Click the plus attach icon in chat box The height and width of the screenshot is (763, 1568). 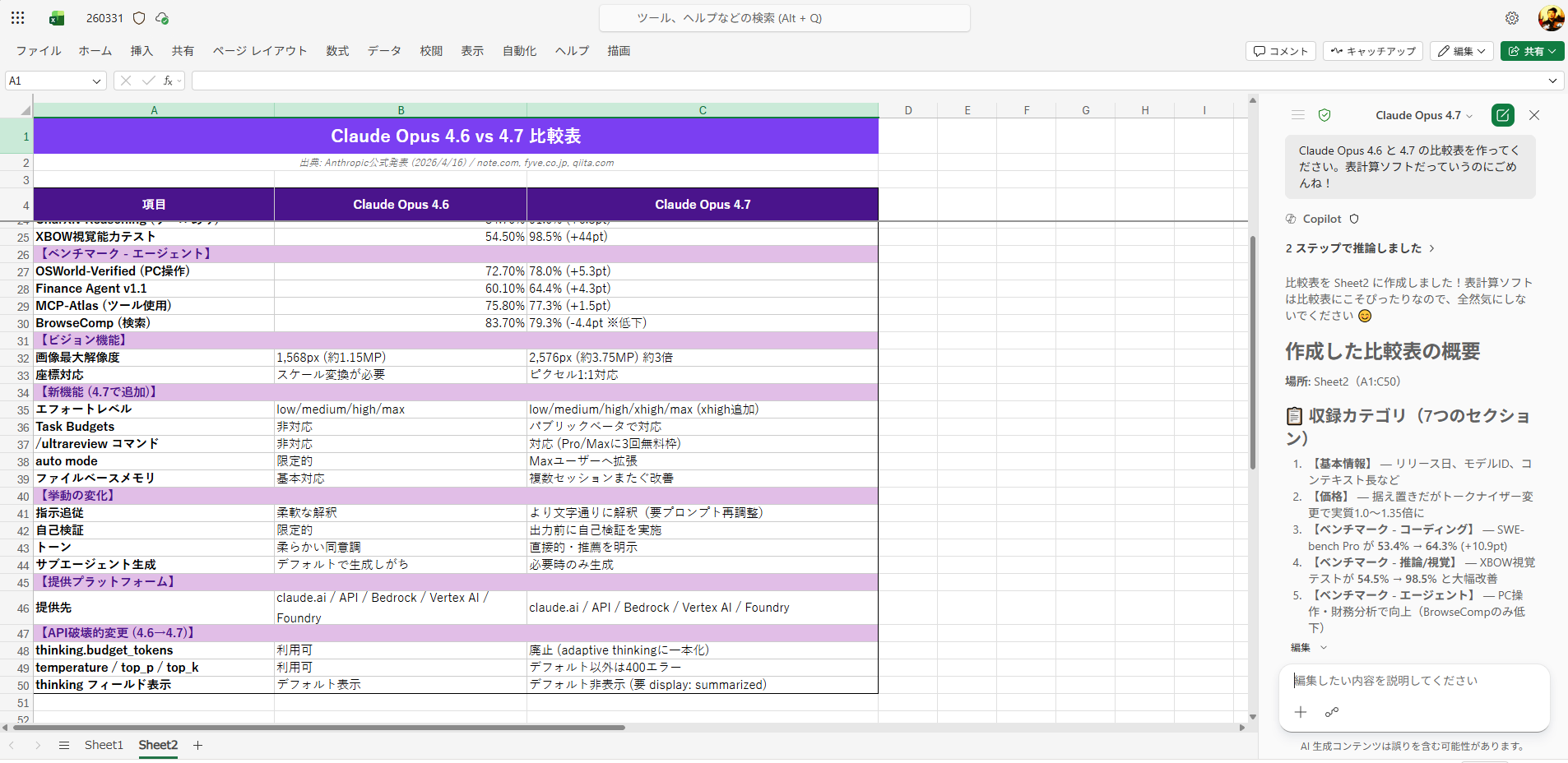pos(1301,712)
